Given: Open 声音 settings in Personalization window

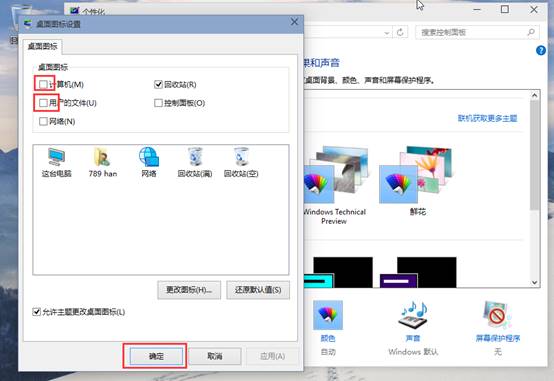Looking at the screenshot, I should pyautogui.click(x=413, y=328).
